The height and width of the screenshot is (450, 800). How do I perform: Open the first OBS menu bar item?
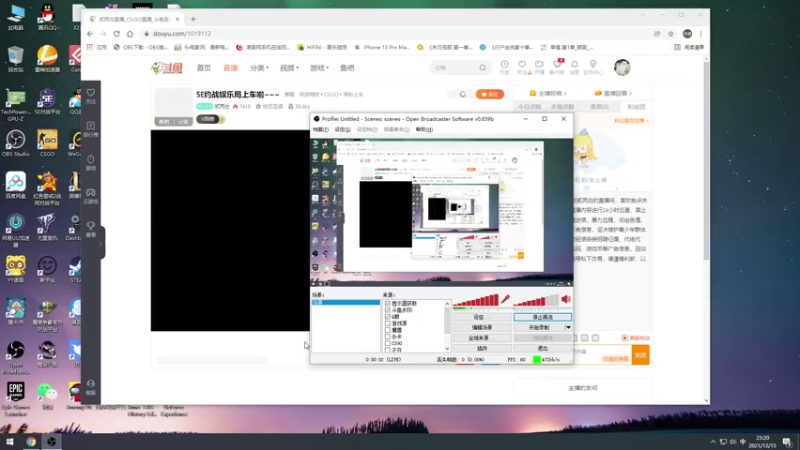[320, 130]
